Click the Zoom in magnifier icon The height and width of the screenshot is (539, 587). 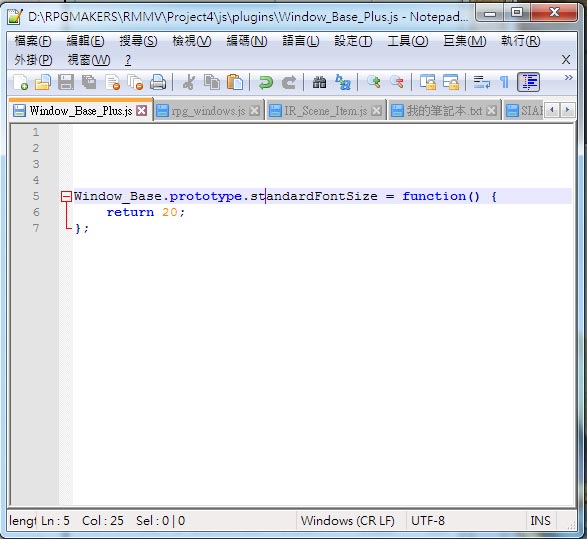[374, 82]
